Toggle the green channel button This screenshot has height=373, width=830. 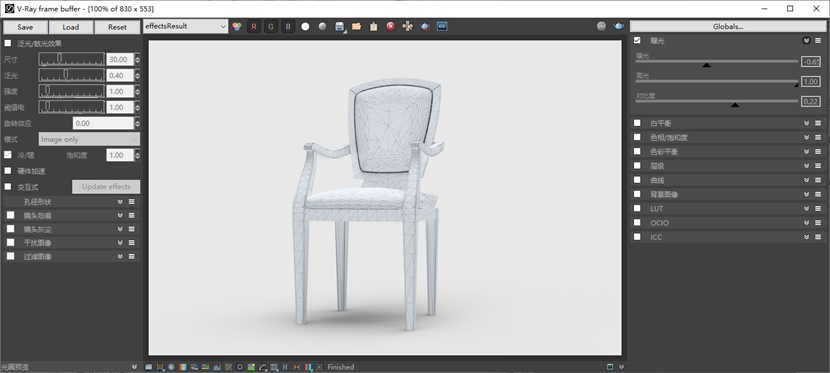[271, 26]
